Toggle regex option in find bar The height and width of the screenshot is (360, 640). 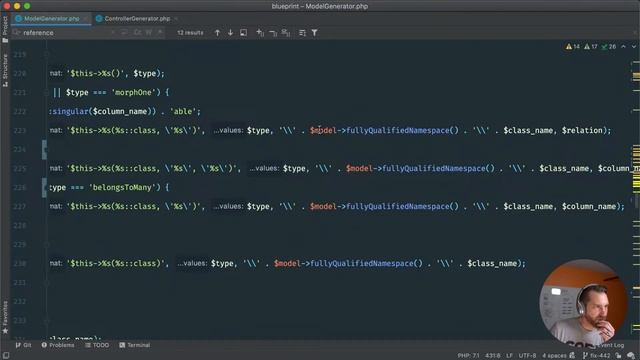pos(160,33)
